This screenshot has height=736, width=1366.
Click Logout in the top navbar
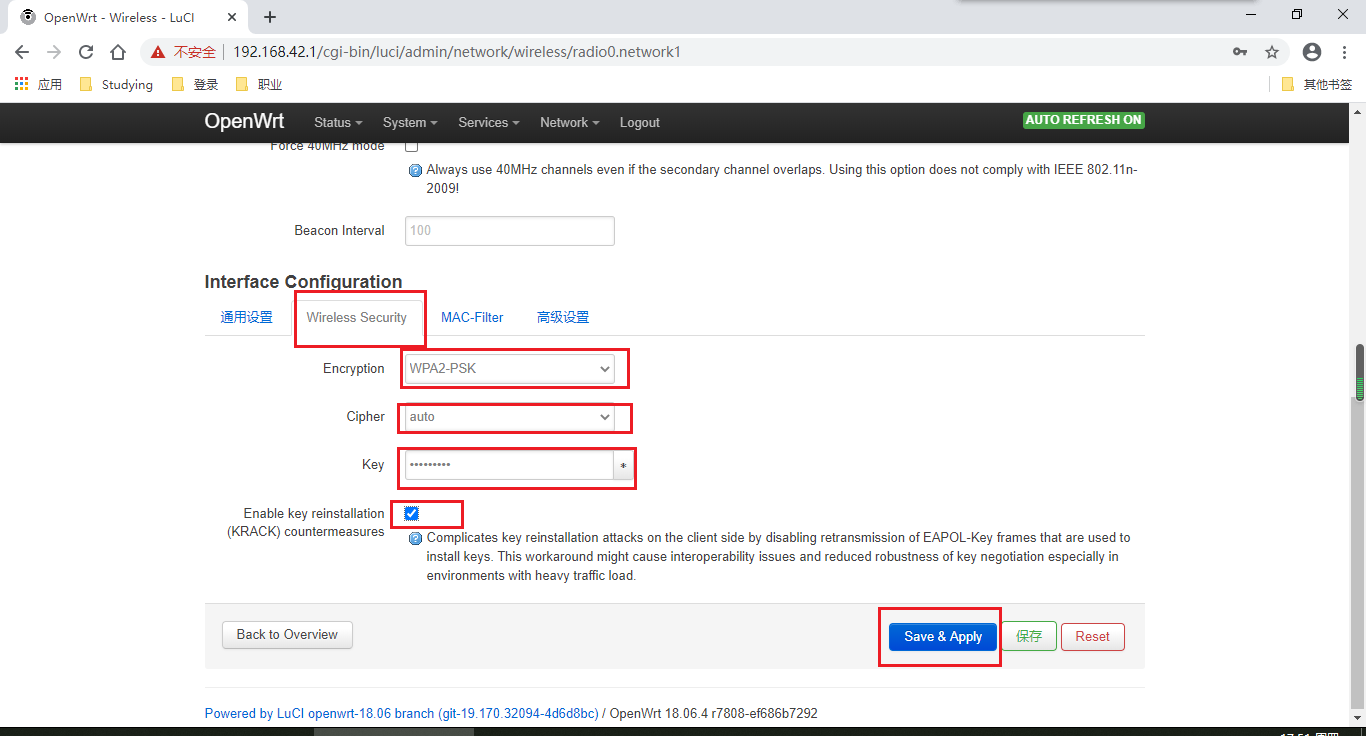pos(640,122)
